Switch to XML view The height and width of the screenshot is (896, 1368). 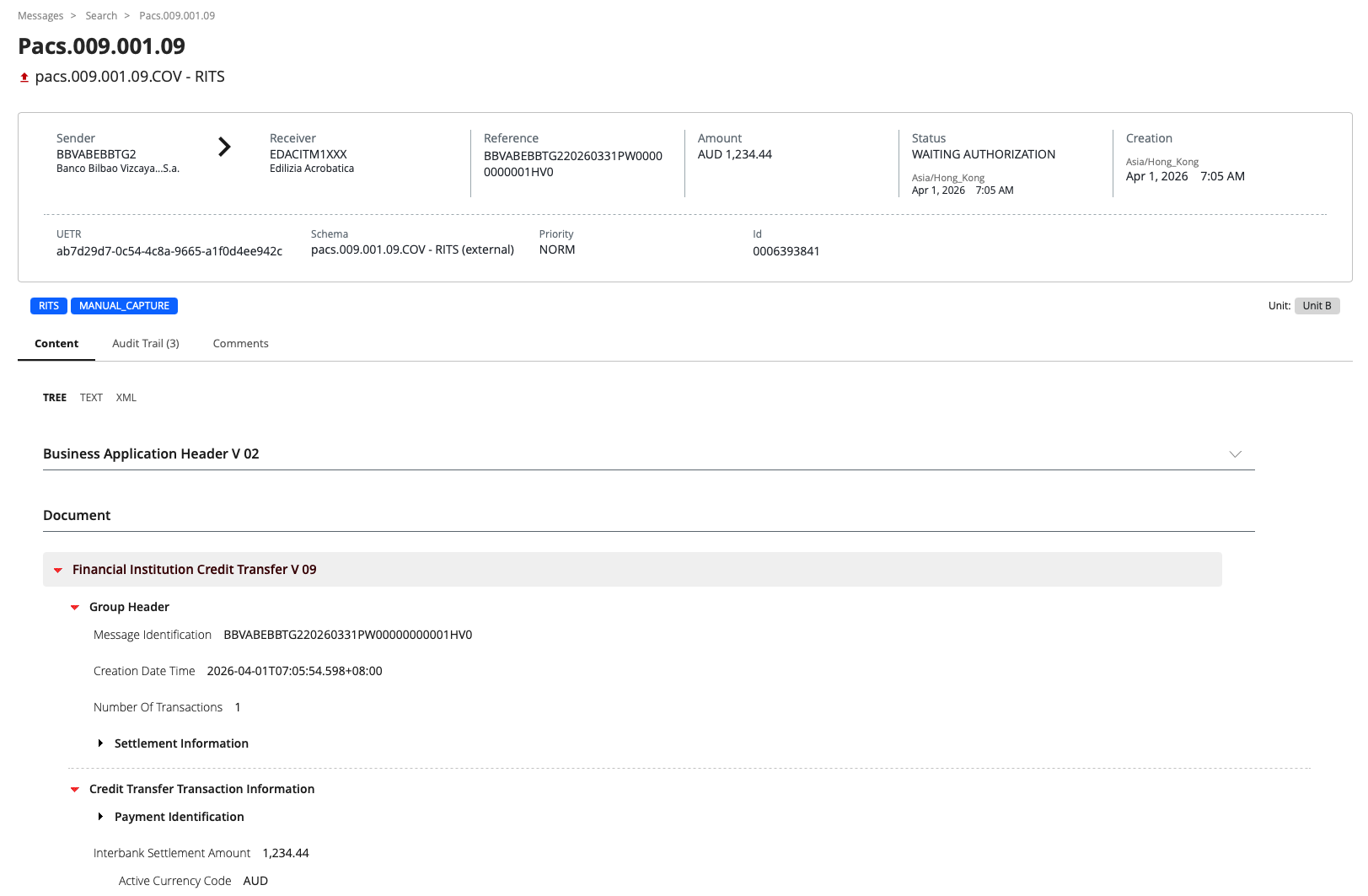126,398
